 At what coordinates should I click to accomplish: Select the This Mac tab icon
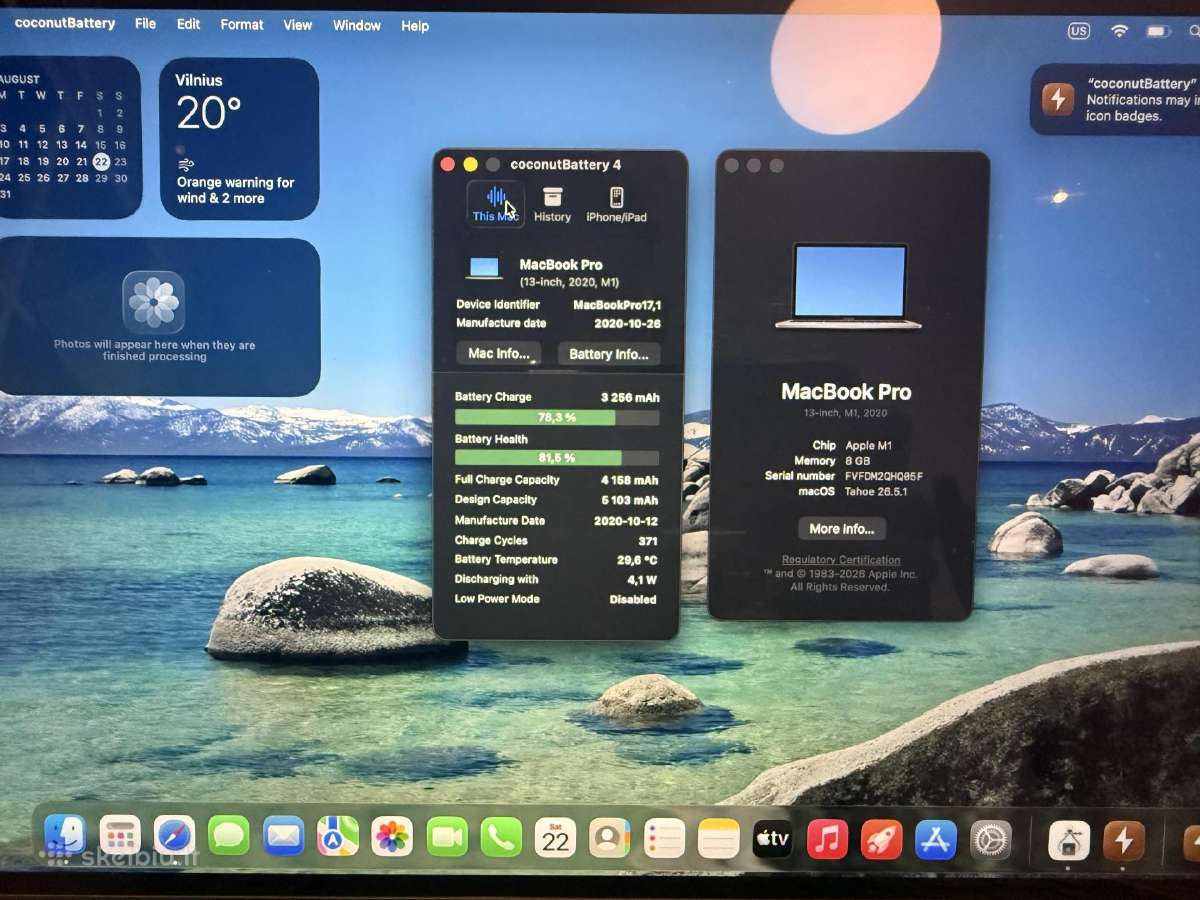point(496,204)
